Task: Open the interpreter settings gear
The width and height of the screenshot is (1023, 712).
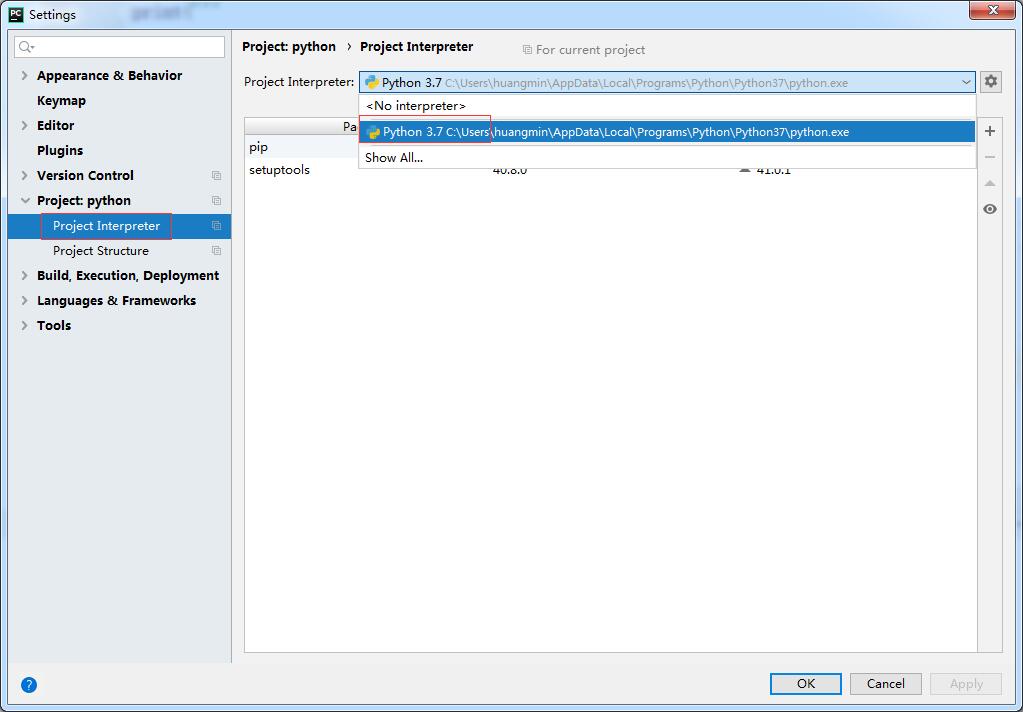Action: coord(990,82)
